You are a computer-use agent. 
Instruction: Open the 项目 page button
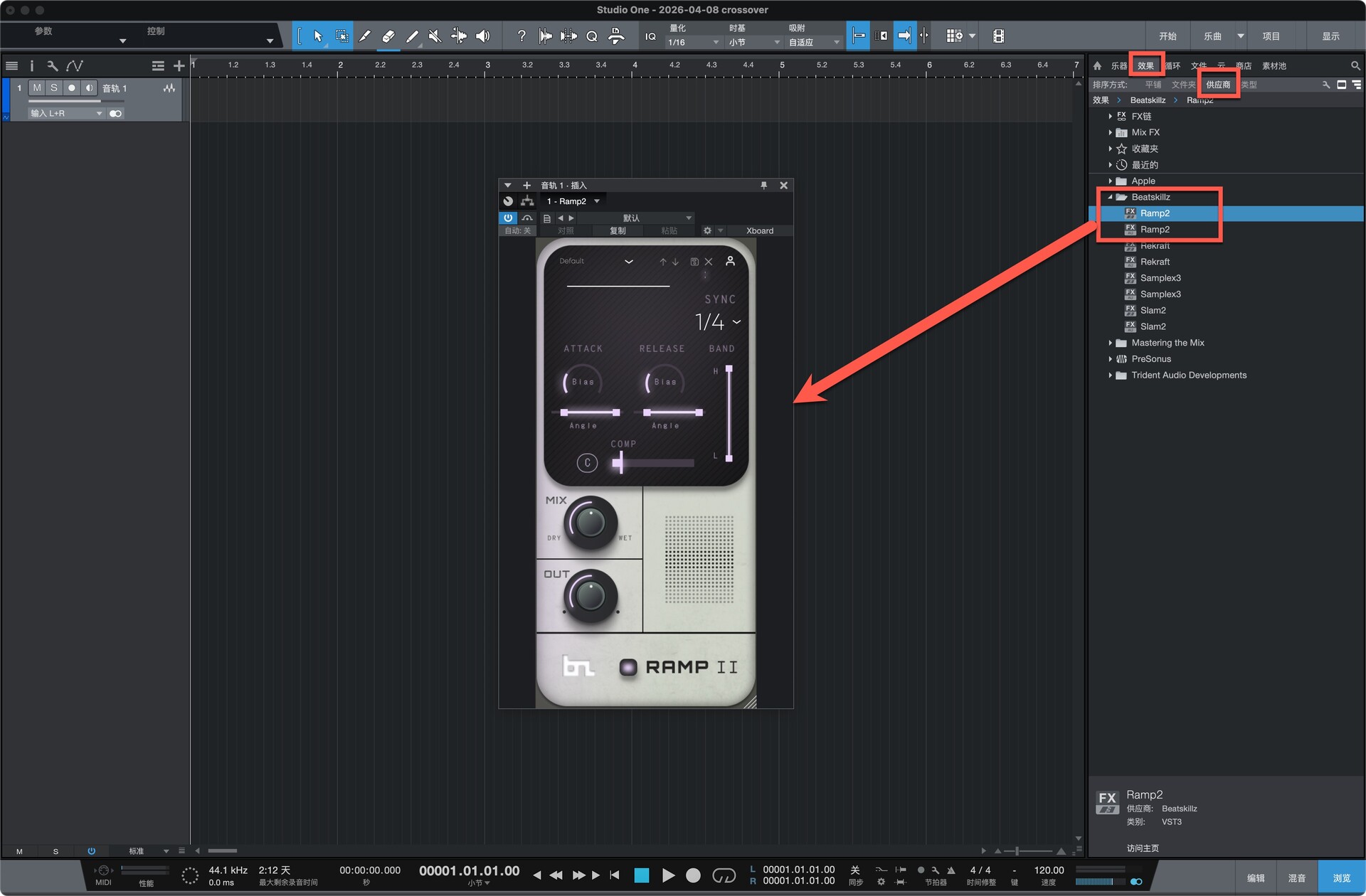click(x=1271, y=36)
